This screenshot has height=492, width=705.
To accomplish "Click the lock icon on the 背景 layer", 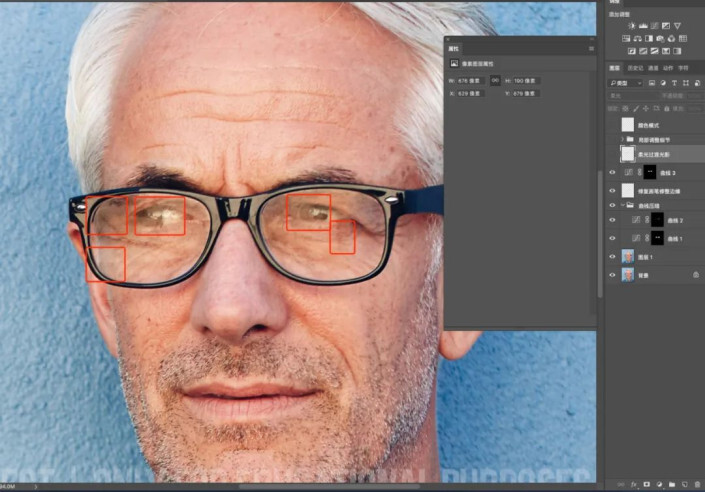I will point(696,274).
